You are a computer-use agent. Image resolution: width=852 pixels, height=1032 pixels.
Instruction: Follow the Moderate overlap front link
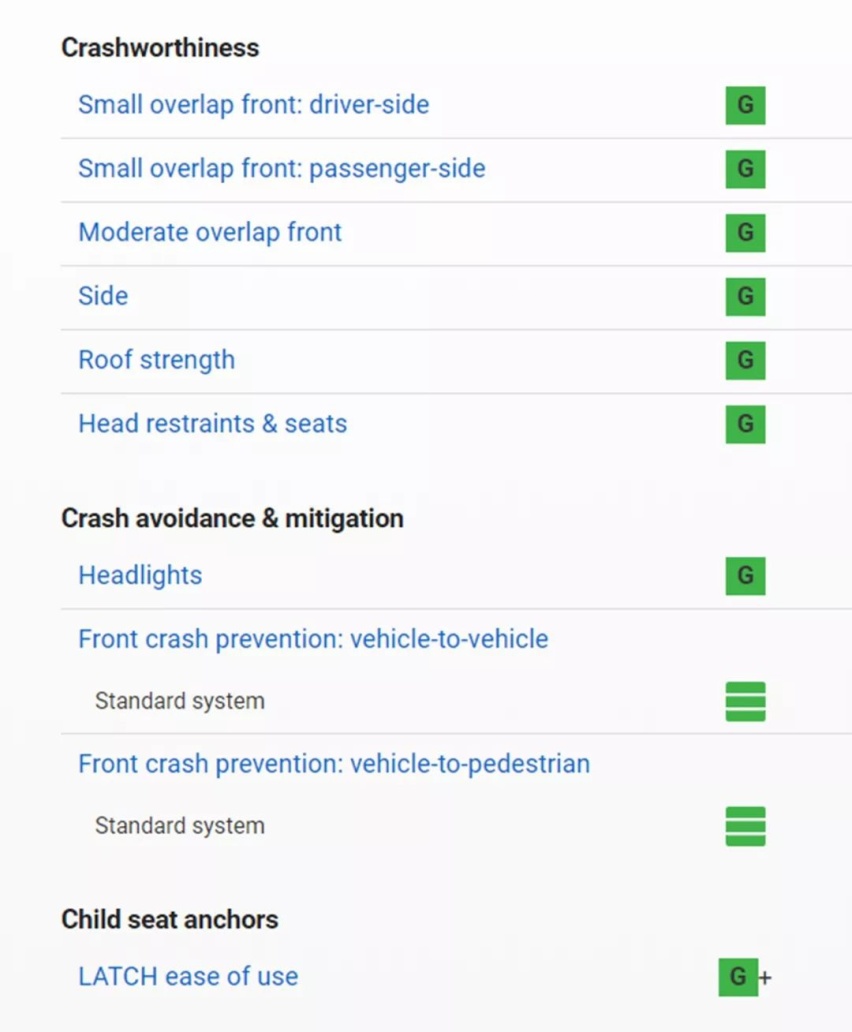point(210,232)
